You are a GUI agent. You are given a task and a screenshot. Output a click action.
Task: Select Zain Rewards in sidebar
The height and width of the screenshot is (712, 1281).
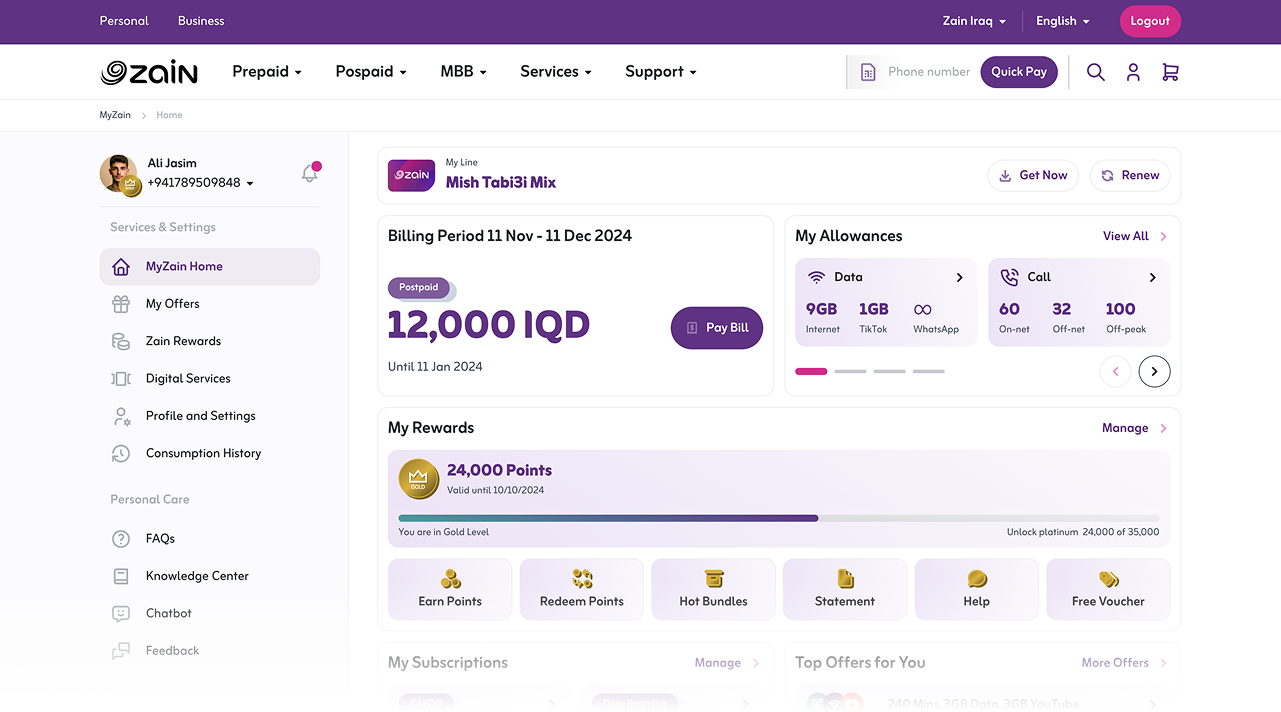click(209, 341)
